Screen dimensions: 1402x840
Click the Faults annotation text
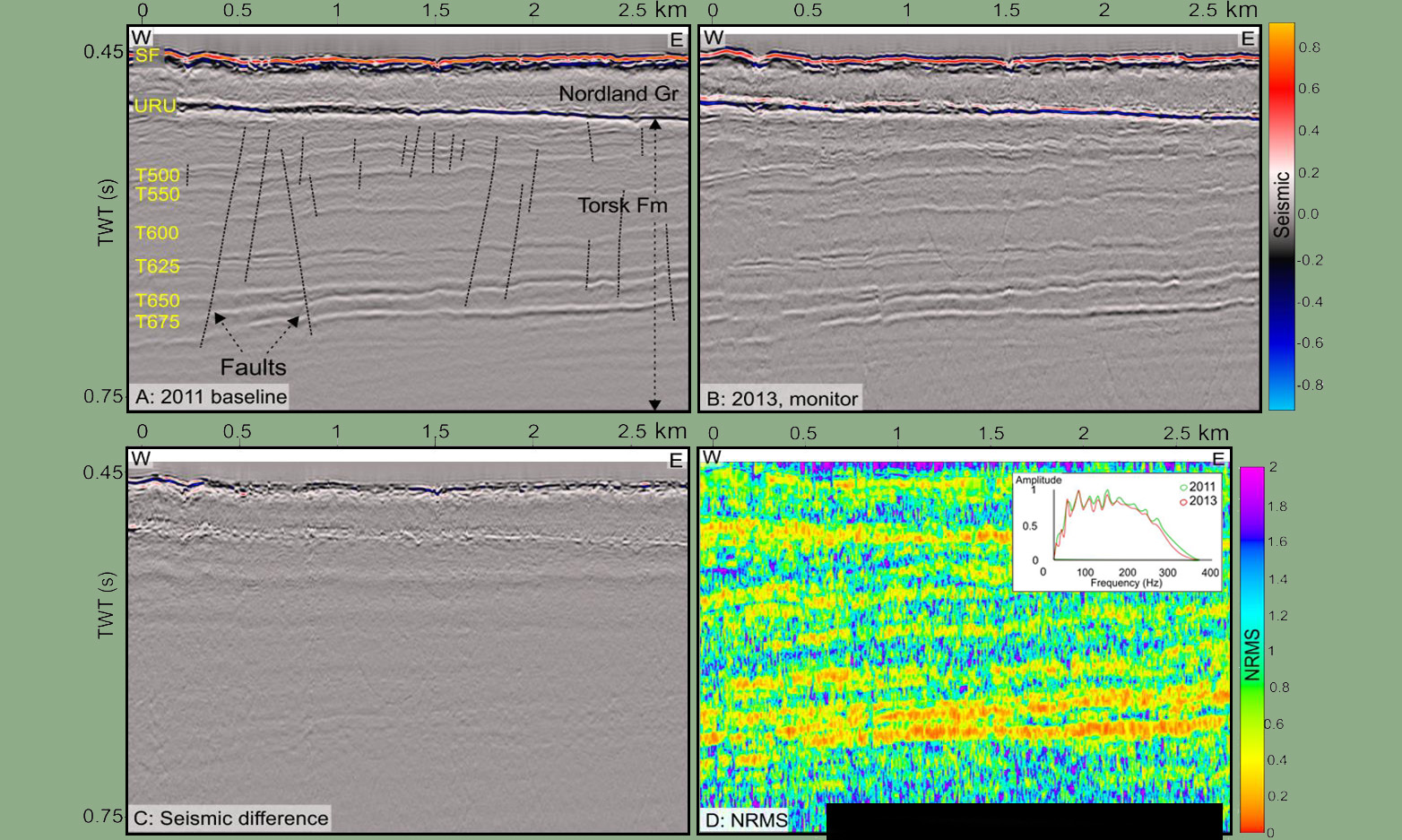pos(253,367)
